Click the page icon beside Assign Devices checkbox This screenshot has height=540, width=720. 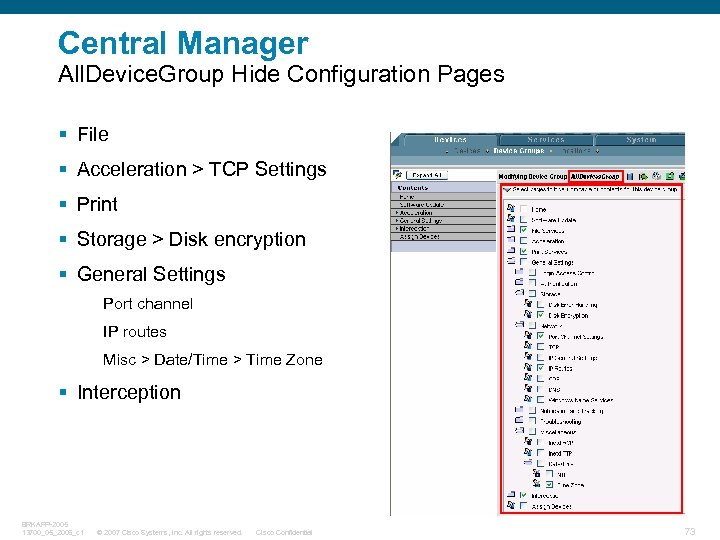pos(511,506)
